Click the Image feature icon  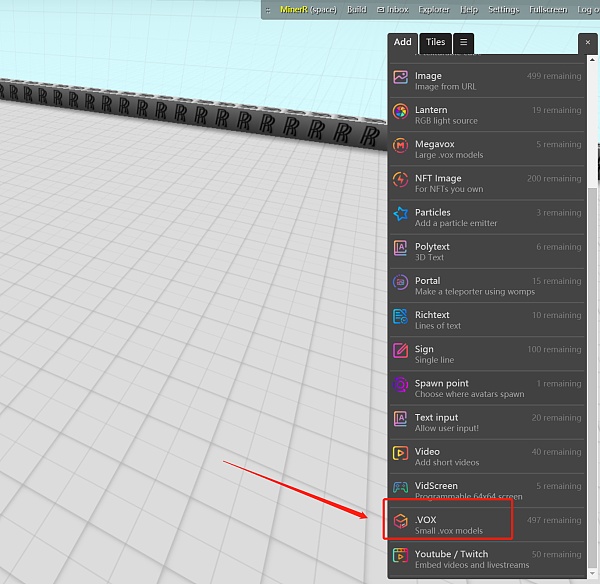pyautogui.click(x=401, y=78)
